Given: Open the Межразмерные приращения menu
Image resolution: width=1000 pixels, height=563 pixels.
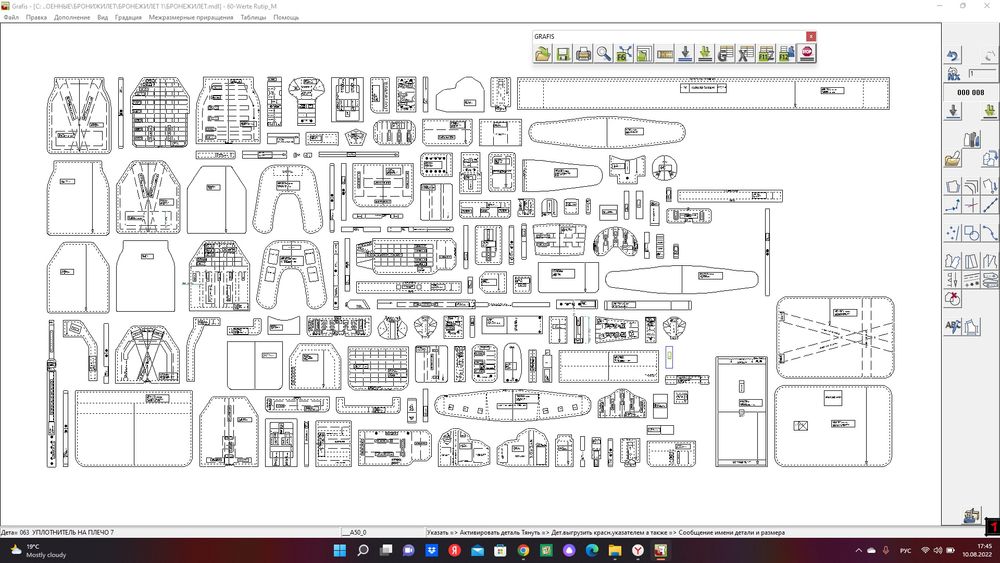Looking at the screenshot, I should pos(192,17).
